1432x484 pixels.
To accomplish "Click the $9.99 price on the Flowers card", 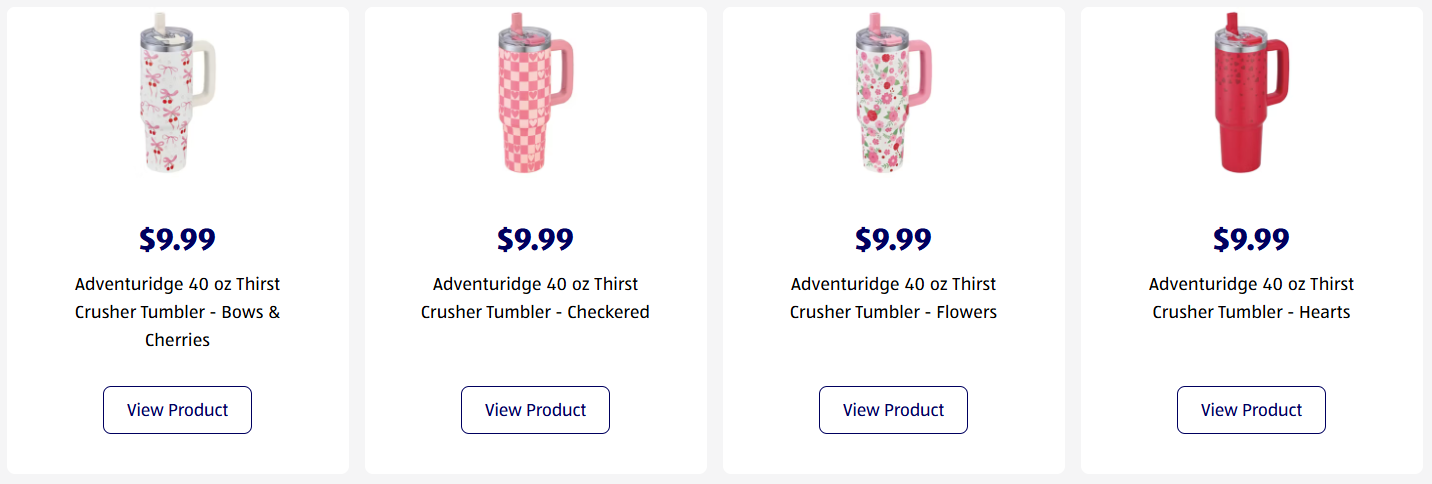I will coord(893,240).
